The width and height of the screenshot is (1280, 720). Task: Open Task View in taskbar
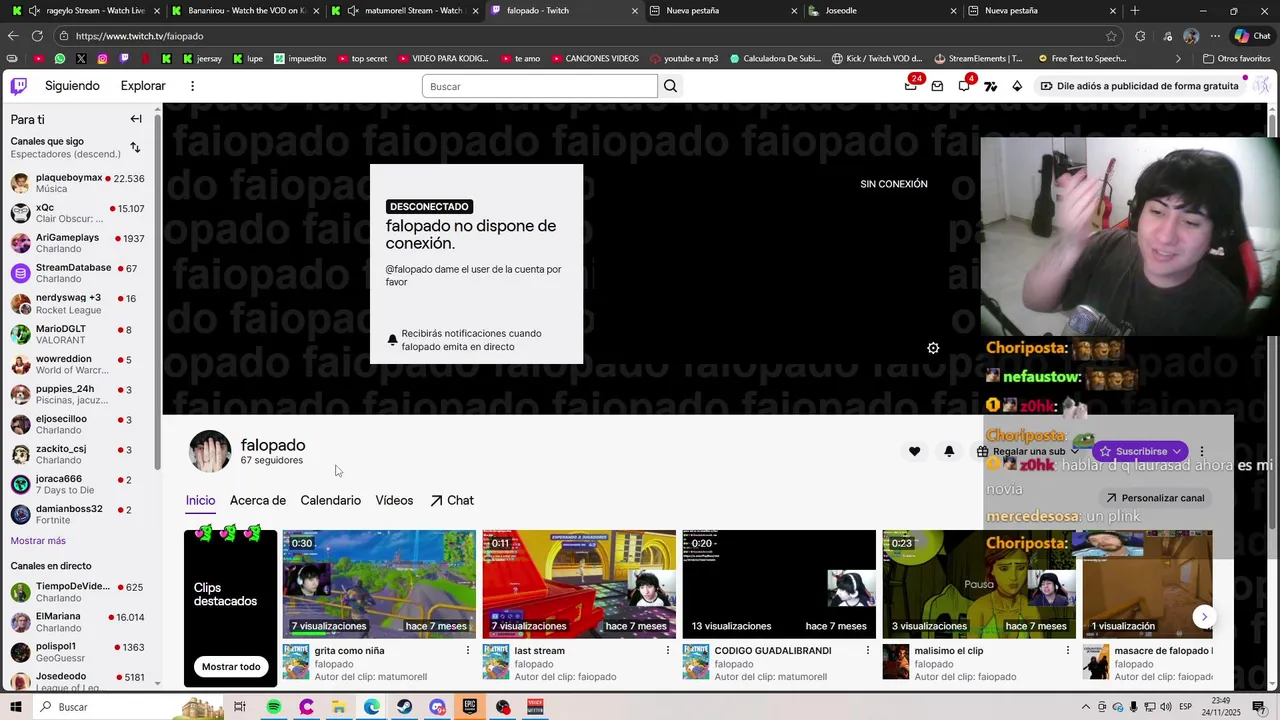point(240,707)
